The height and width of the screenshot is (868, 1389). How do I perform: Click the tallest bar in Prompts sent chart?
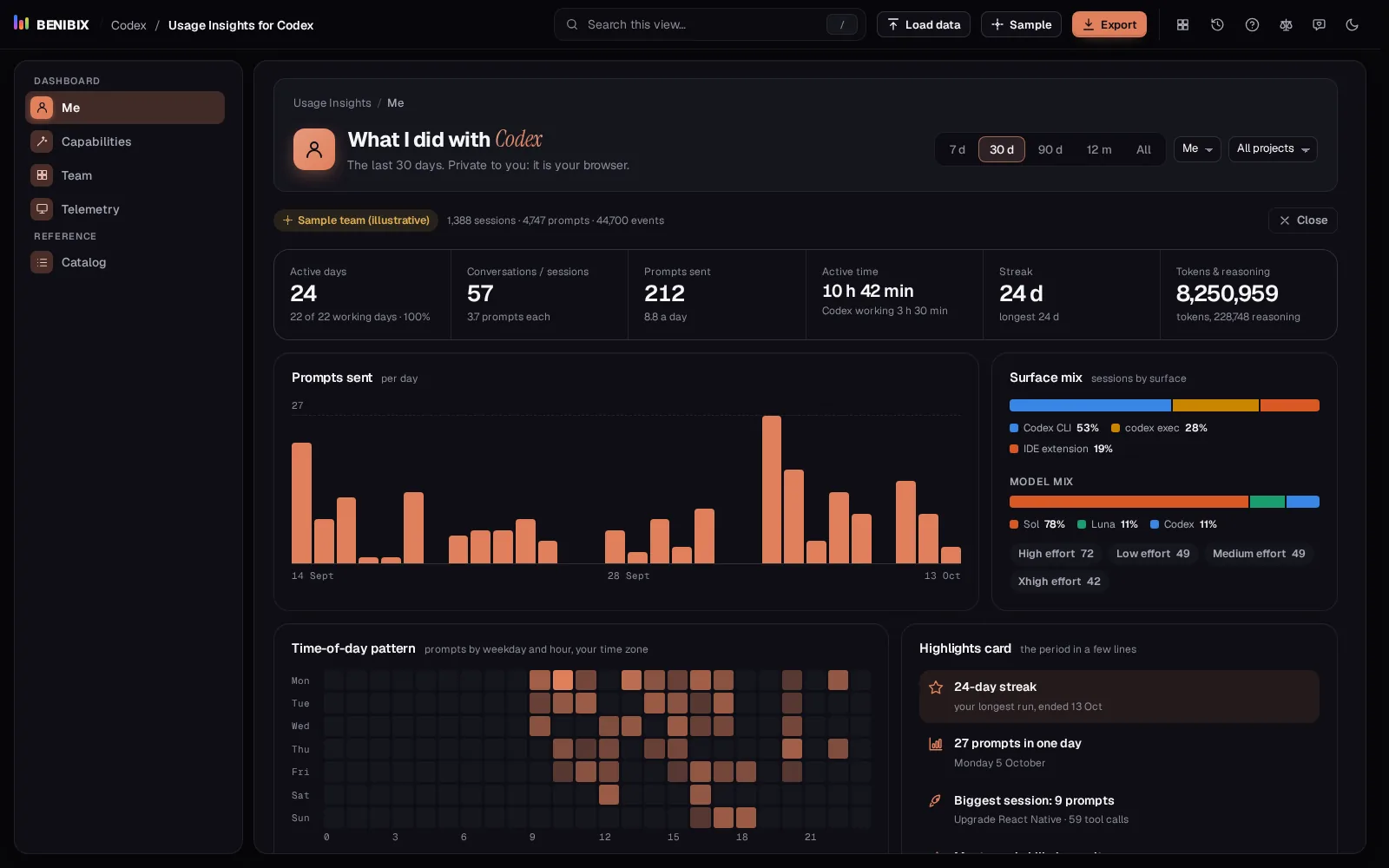[772, 490]
